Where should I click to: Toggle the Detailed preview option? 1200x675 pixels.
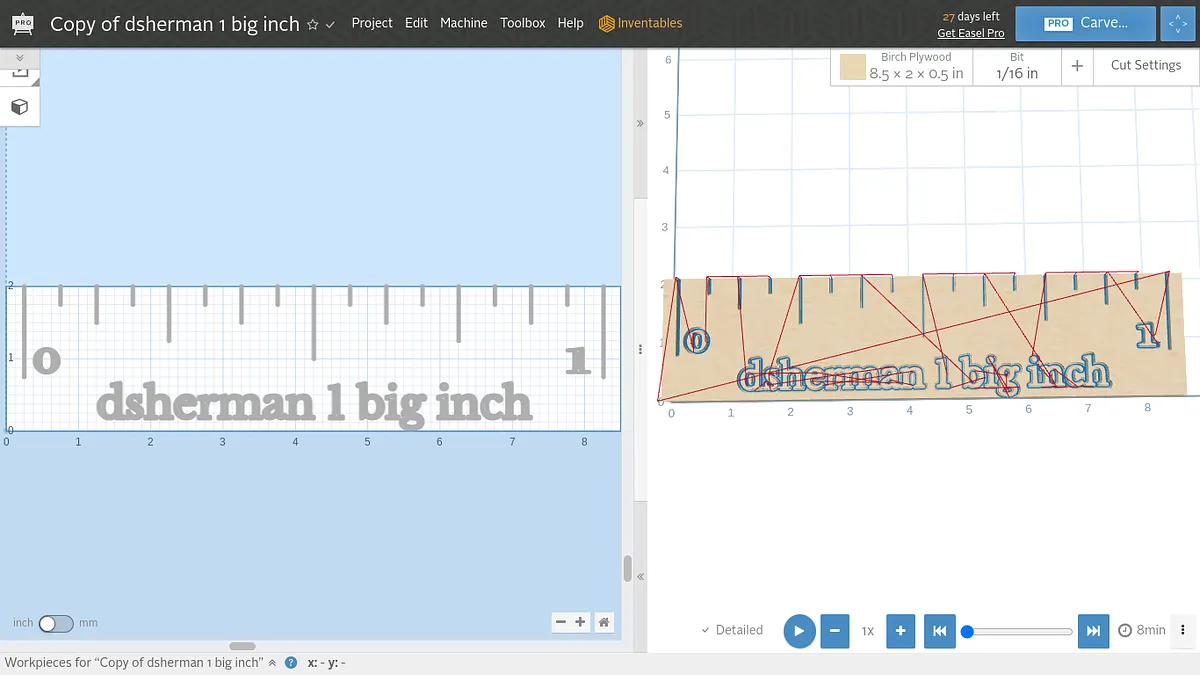732,630
